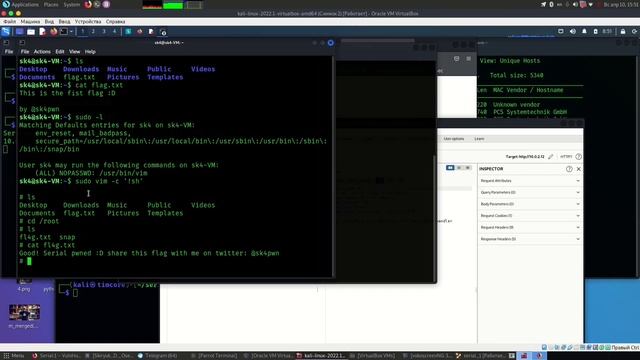
Task: Open host Menu button in taskbar
Action: click(x=14, y=356)
